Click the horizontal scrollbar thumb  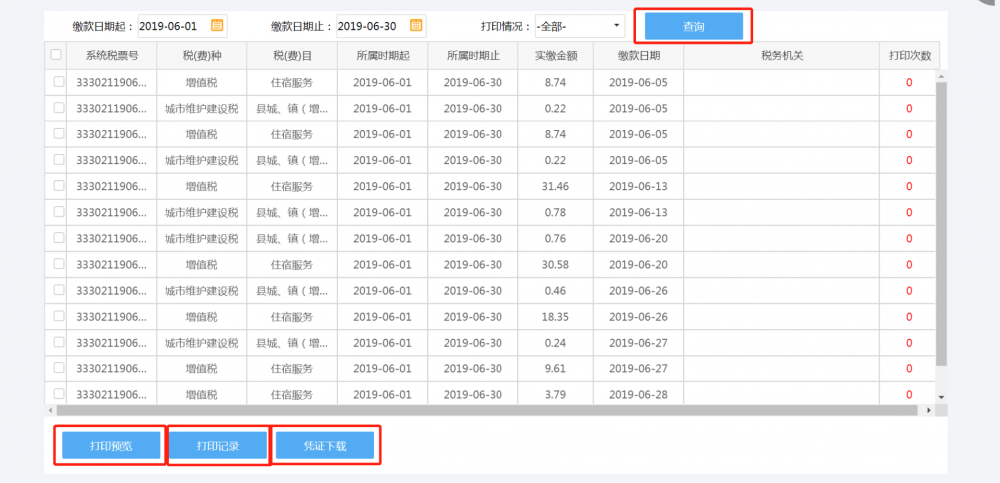[480, 410]
